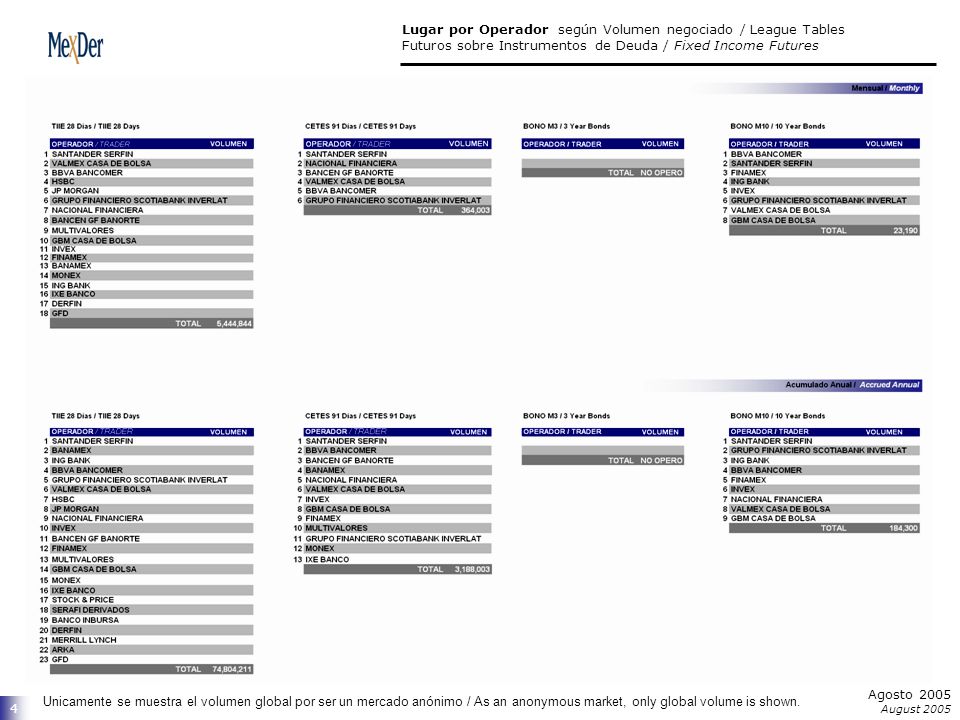Click monthly 'TIIE 28 Dias / TIIE 28 Days' heading
The width and height of the screenshot is (960, 720).
[x=96, y=126]
